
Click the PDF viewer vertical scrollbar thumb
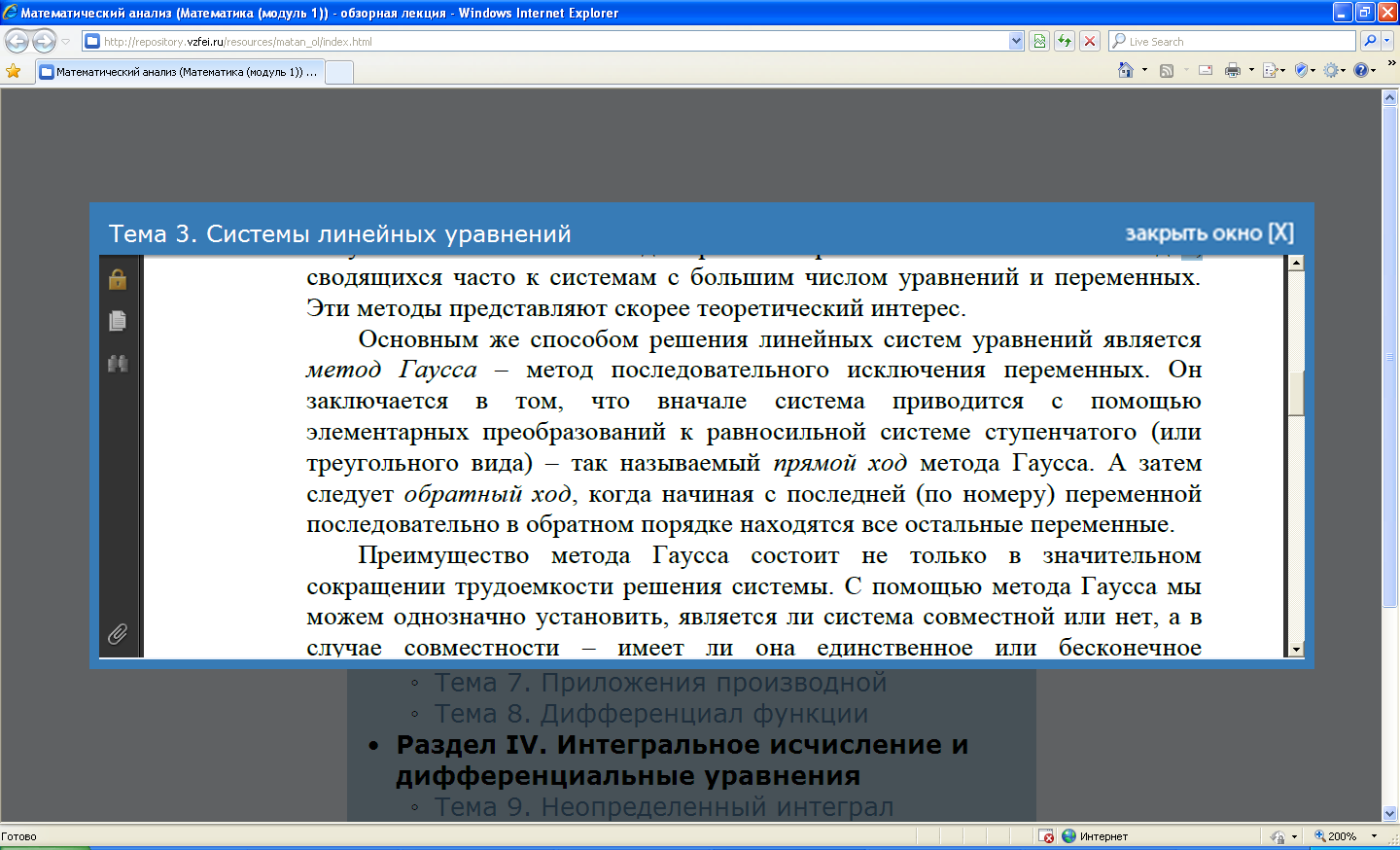[1296, 393]
